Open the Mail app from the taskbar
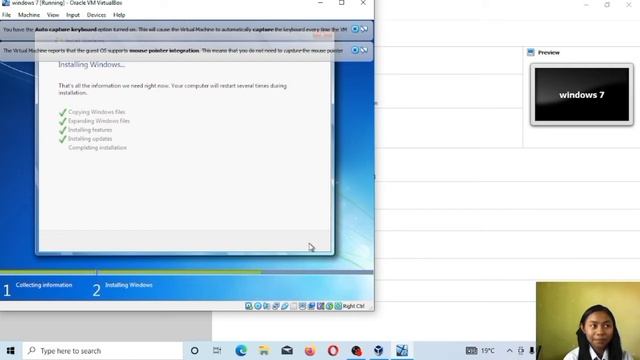 pos(287,351)
